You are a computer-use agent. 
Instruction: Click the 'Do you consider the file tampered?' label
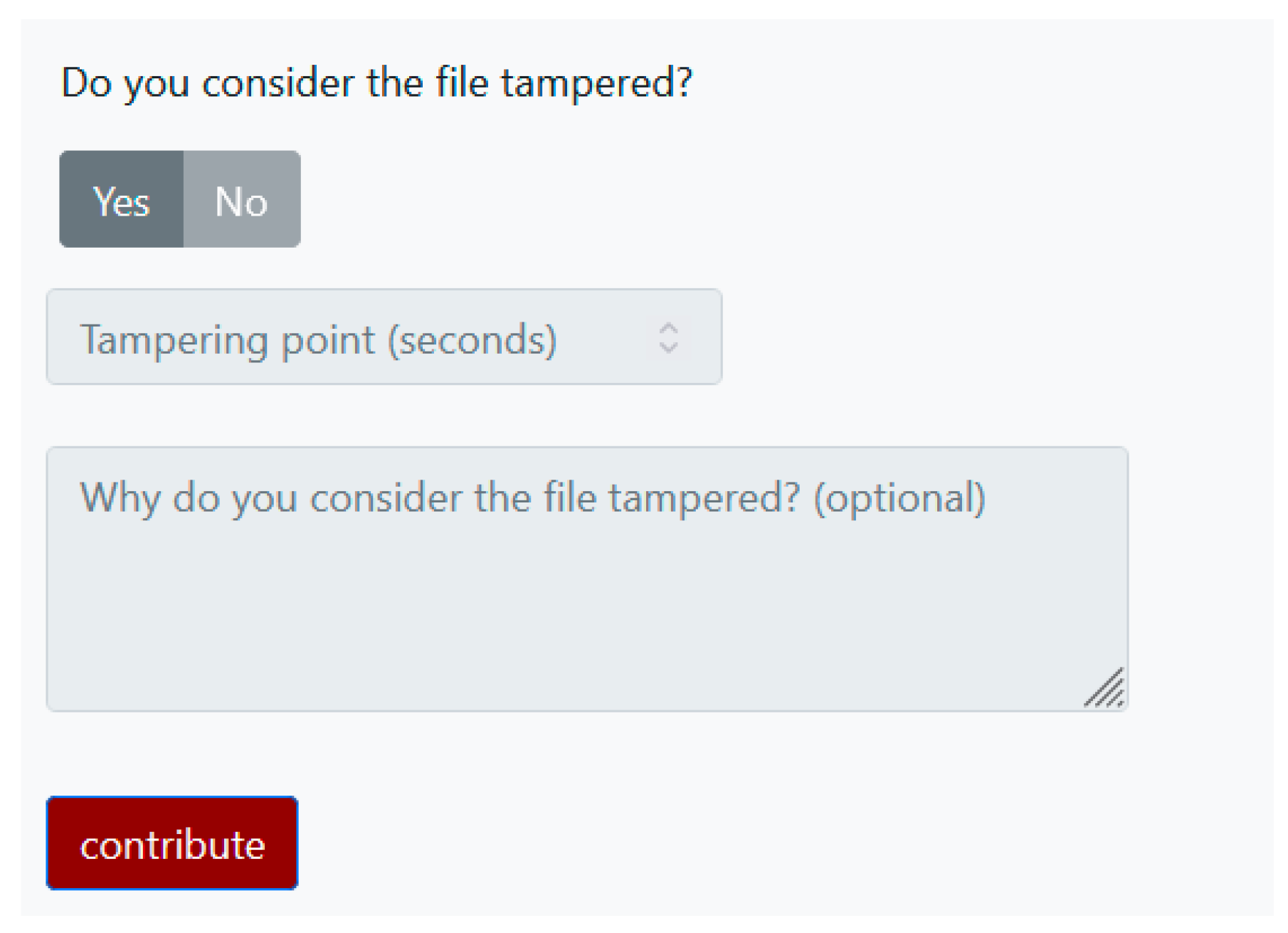tap(376, 83)
